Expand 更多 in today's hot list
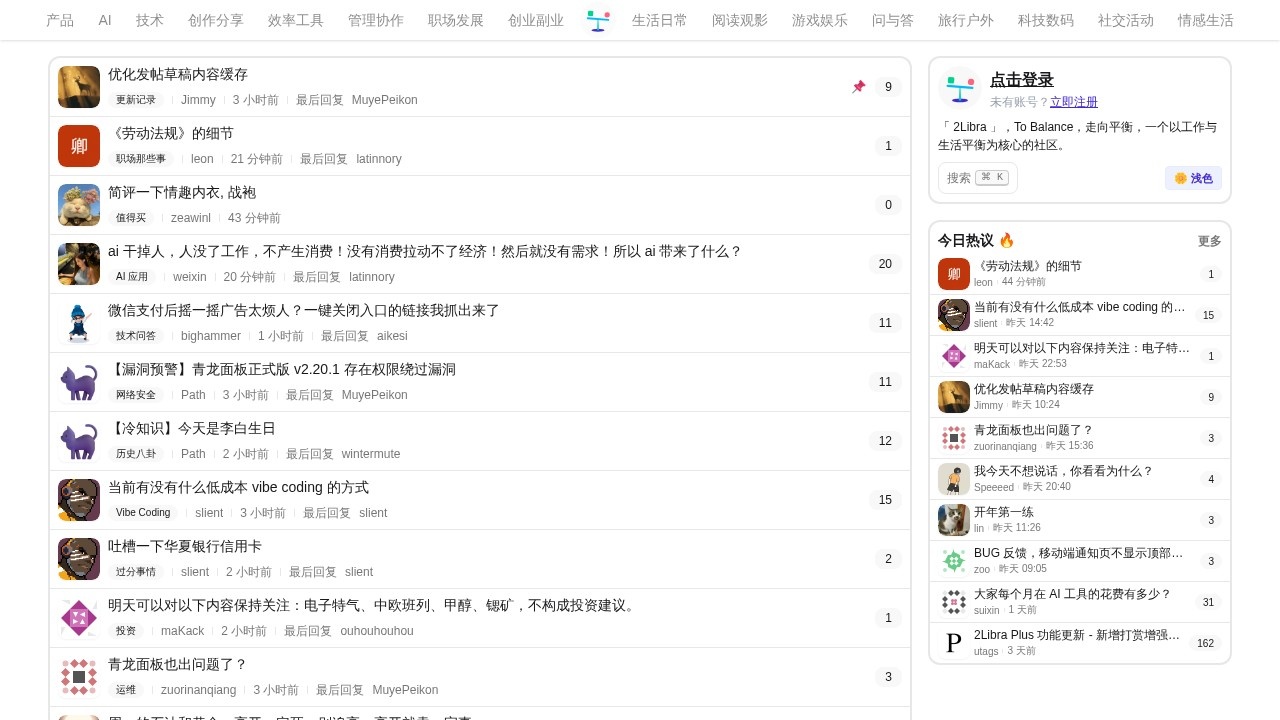This screenshot has width=1280, height=720. (1209, 241)
